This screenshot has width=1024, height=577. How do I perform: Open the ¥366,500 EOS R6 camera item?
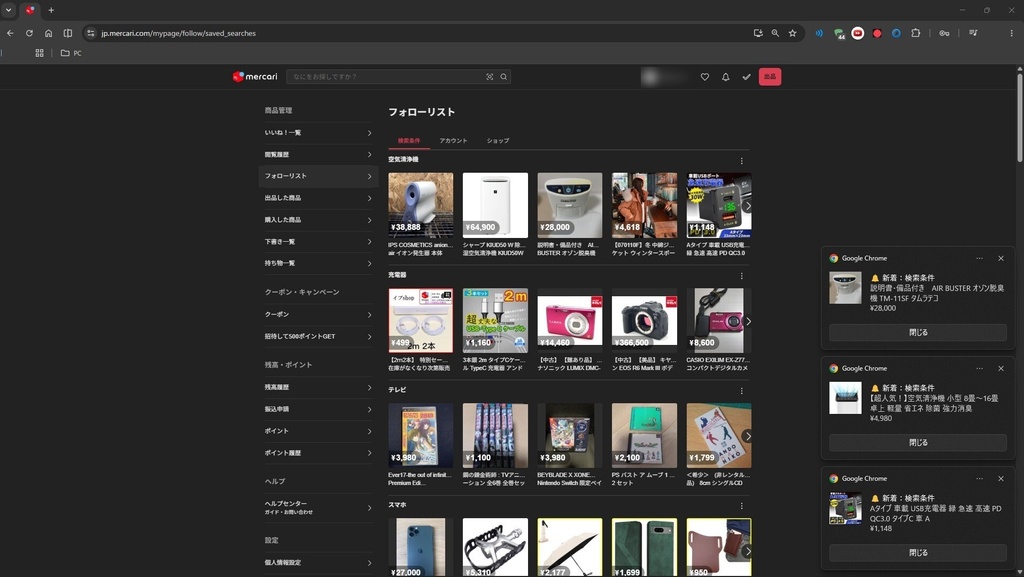tap(644, 330)
